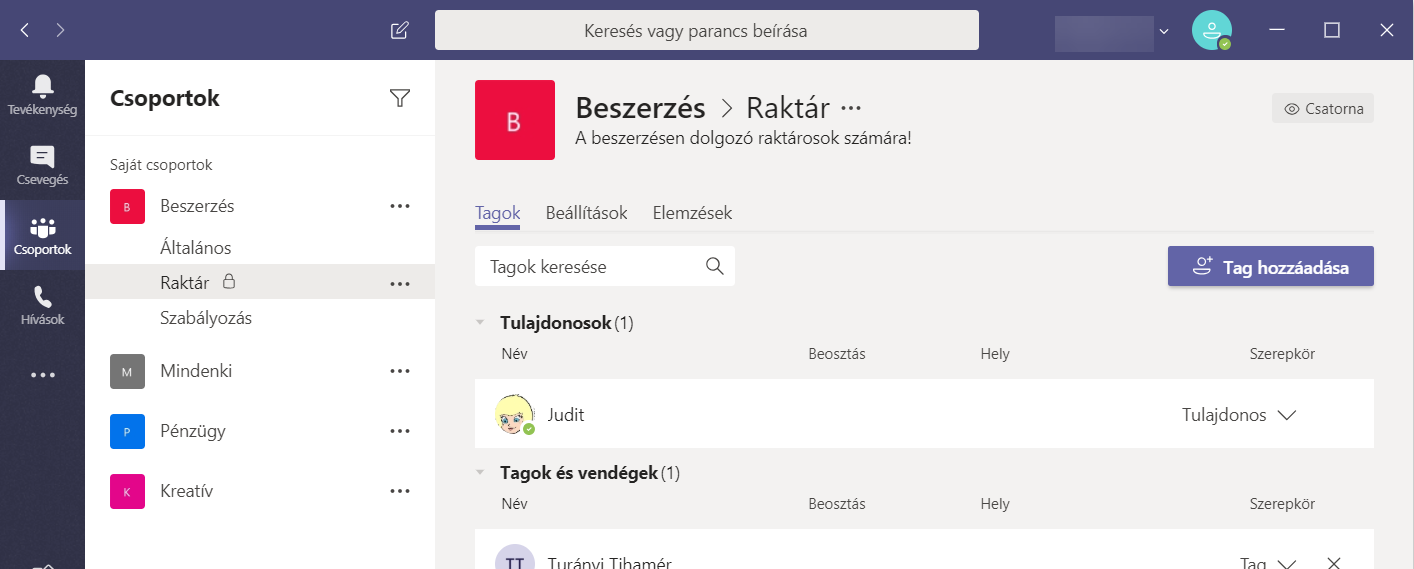
Task: Click the Keresés vagy parancs beírása field
Action: pyautogui.click(x=706, y=30)
